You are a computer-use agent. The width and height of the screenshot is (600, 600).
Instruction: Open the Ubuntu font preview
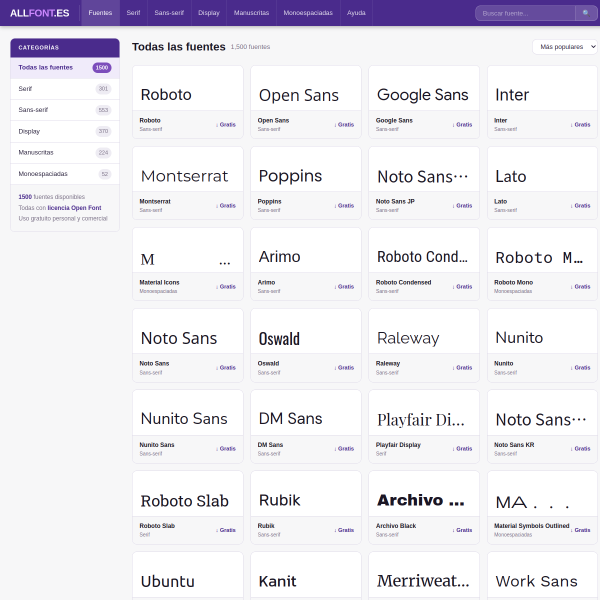tap(188, 575)
